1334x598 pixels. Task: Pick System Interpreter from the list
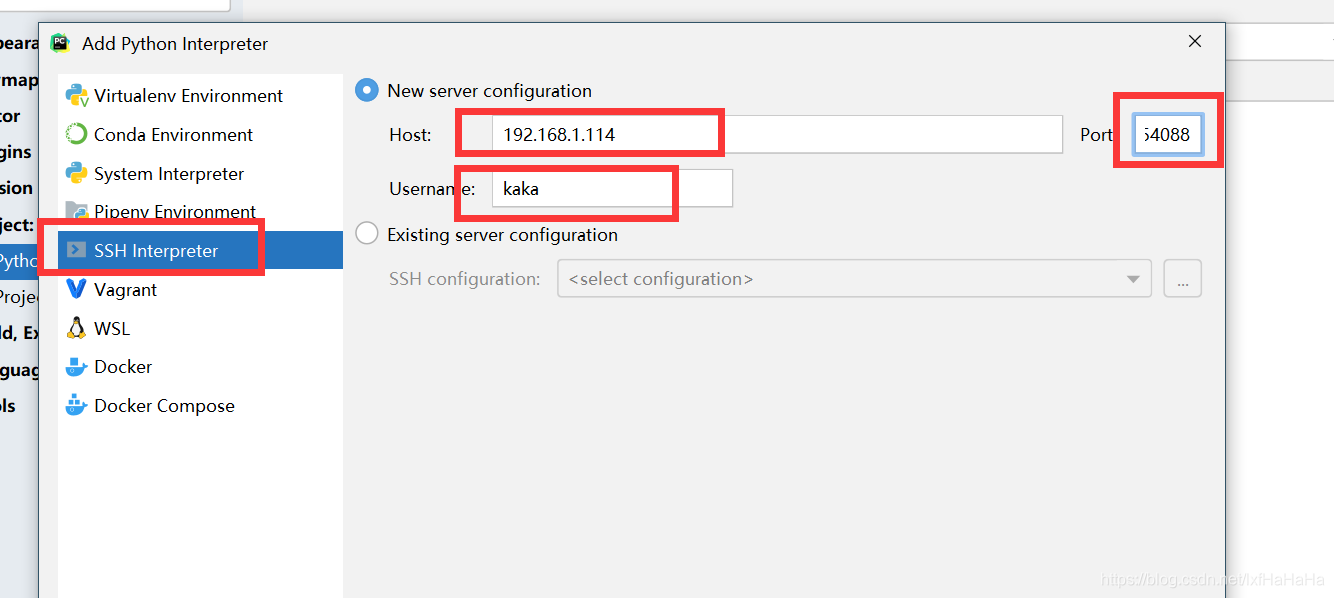[x=200, y=173]
